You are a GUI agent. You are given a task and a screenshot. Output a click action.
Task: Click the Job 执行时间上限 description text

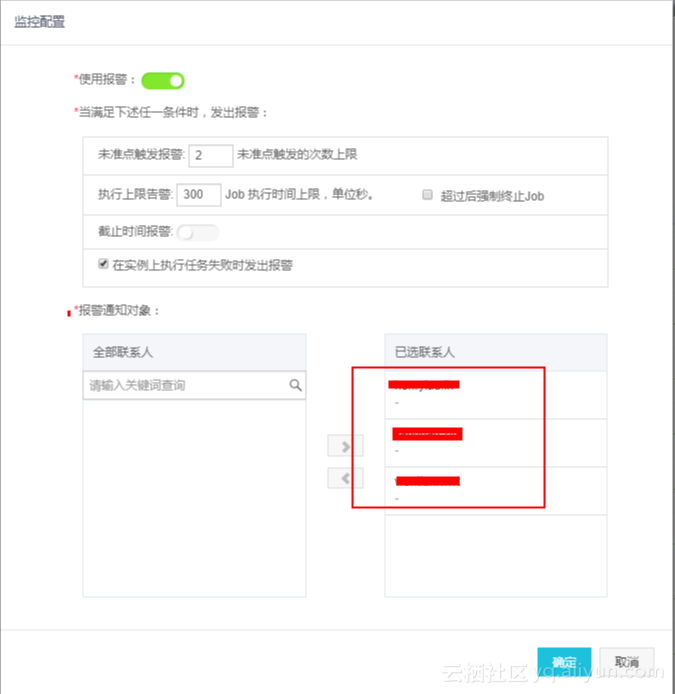[299, 194]
